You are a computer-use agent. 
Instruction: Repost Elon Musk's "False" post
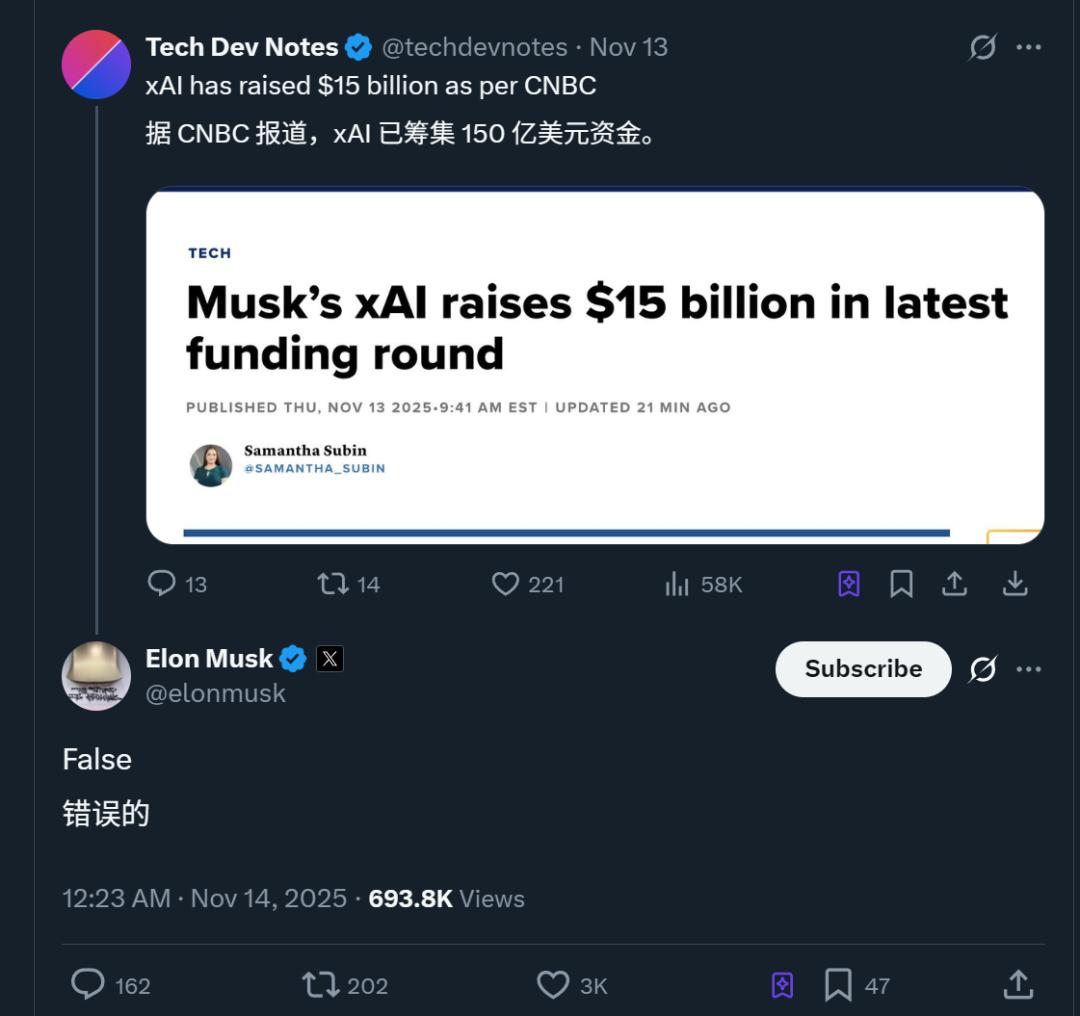[321, 986]
